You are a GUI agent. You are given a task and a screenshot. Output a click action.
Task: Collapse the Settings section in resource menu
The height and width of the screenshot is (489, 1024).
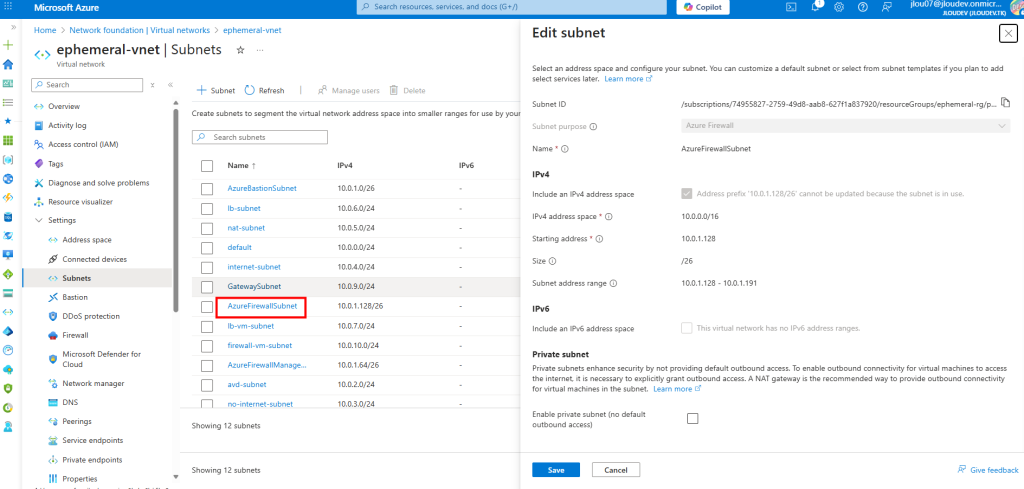coord(38,221)
